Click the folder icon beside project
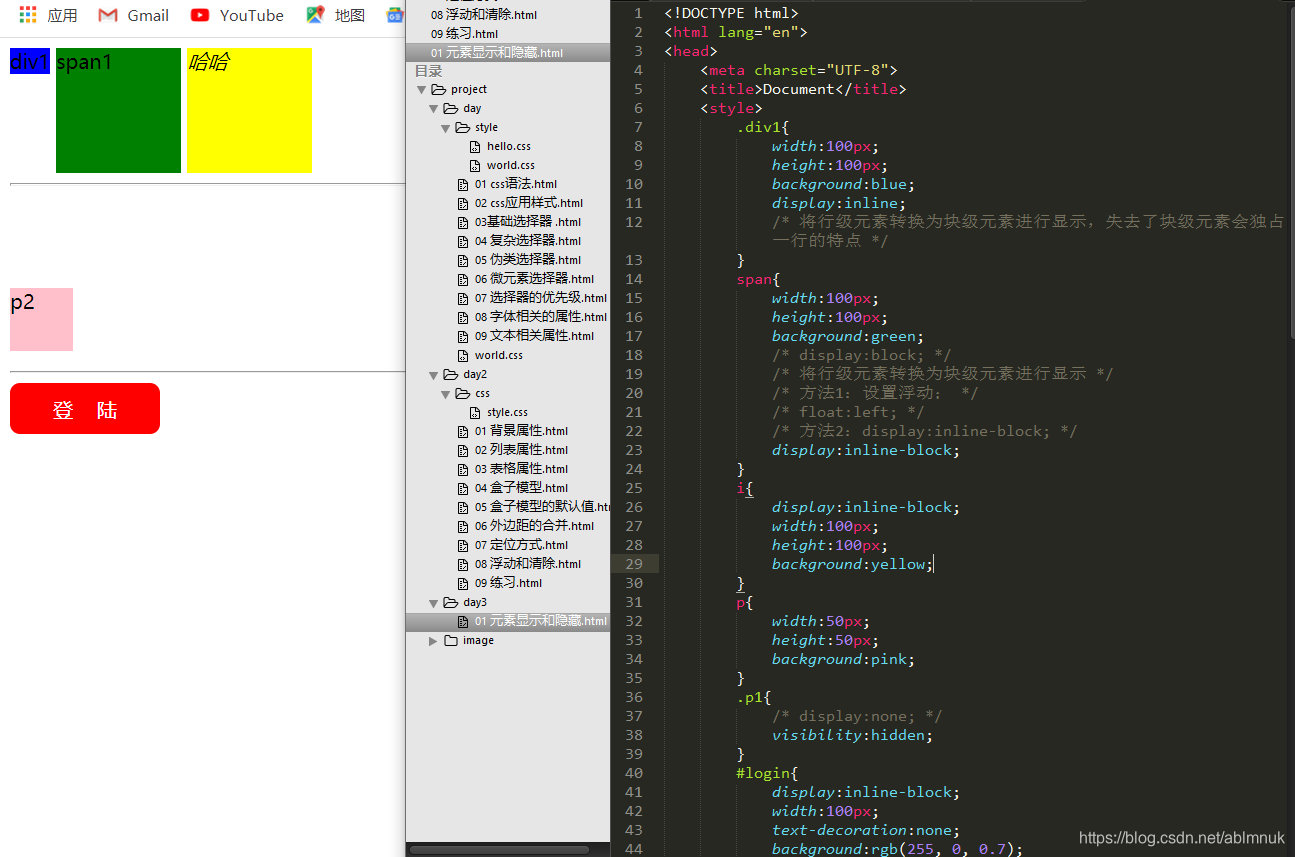The image size is (1295, 857). point(438,89)
